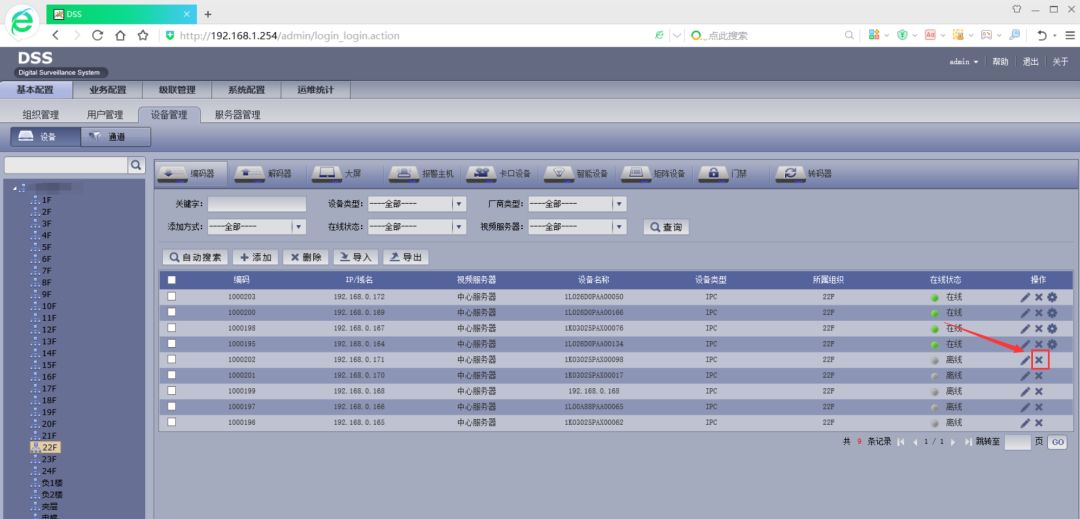Jump to last page in pagination

point(968,442)
